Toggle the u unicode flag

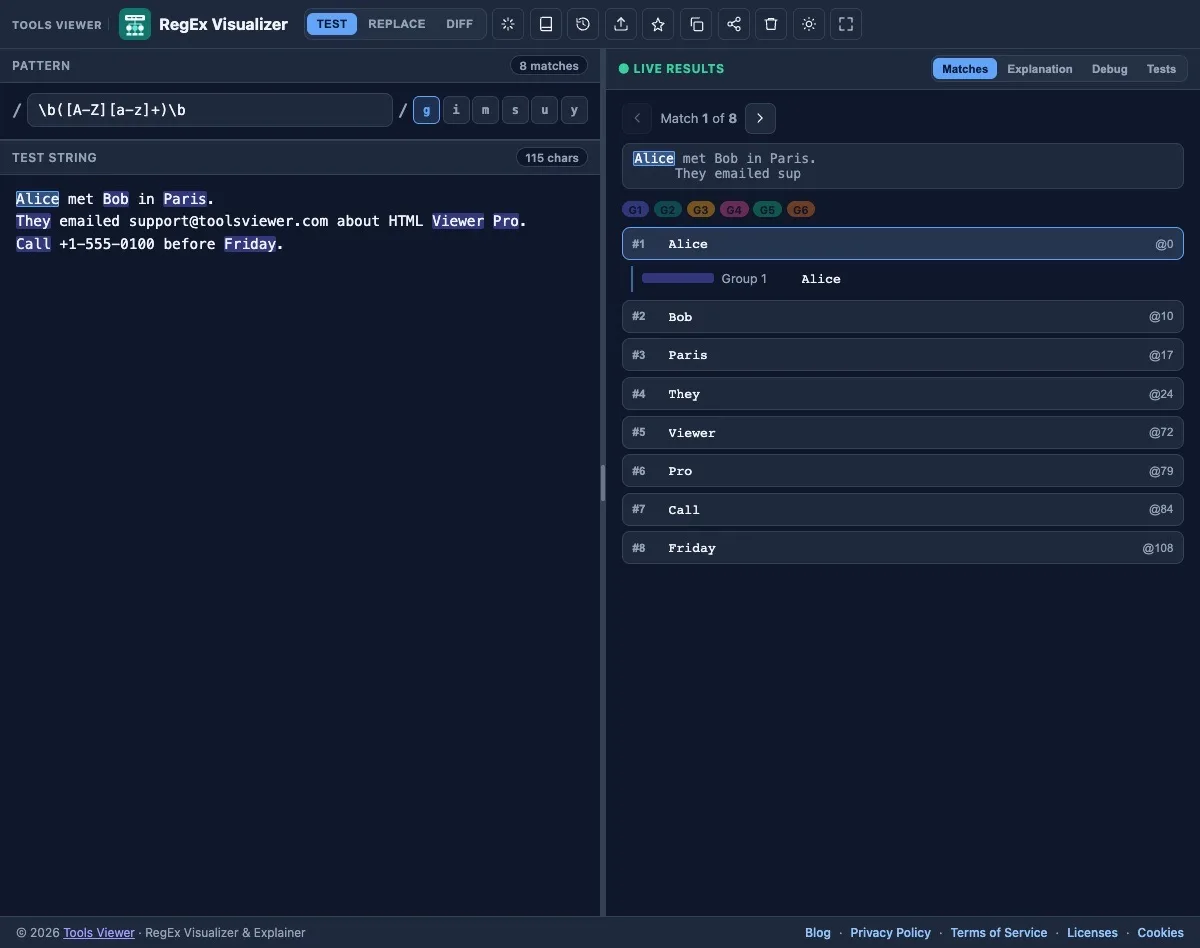pos(544,110)
